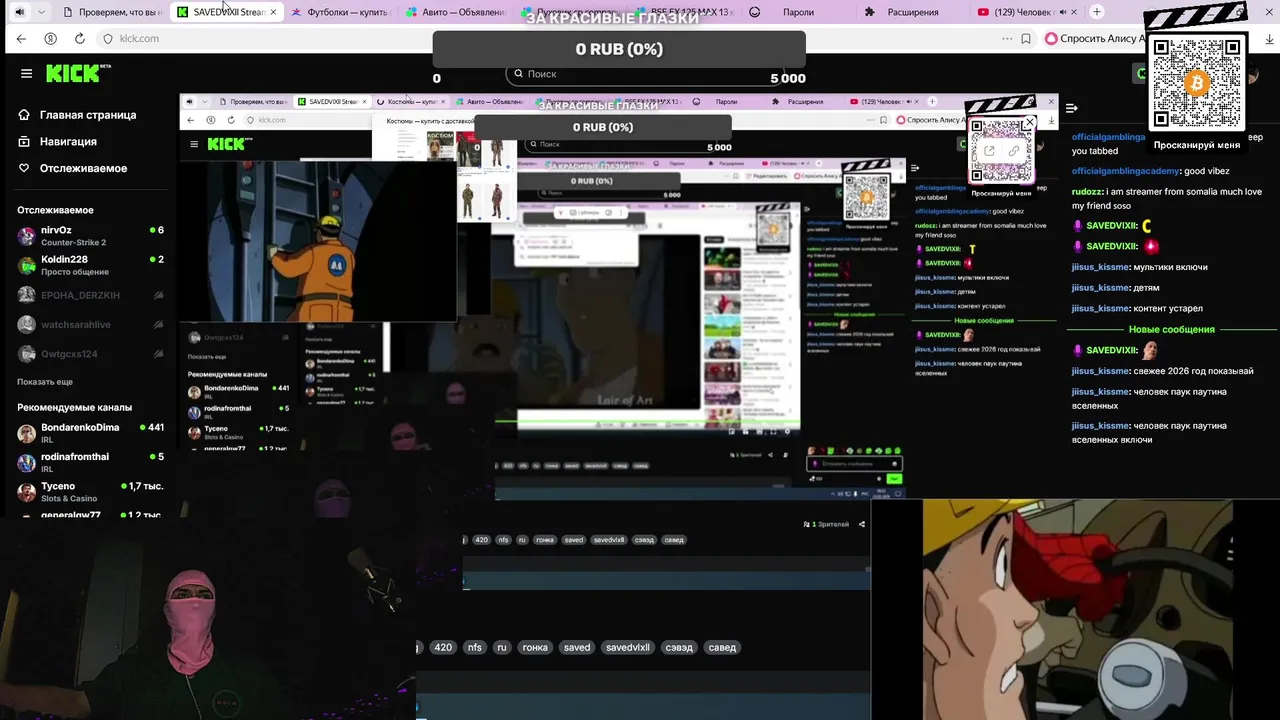Select the savedvlxll tag in the lowest tag row
Screen dimensions: 1280x720
coord(628,647)
